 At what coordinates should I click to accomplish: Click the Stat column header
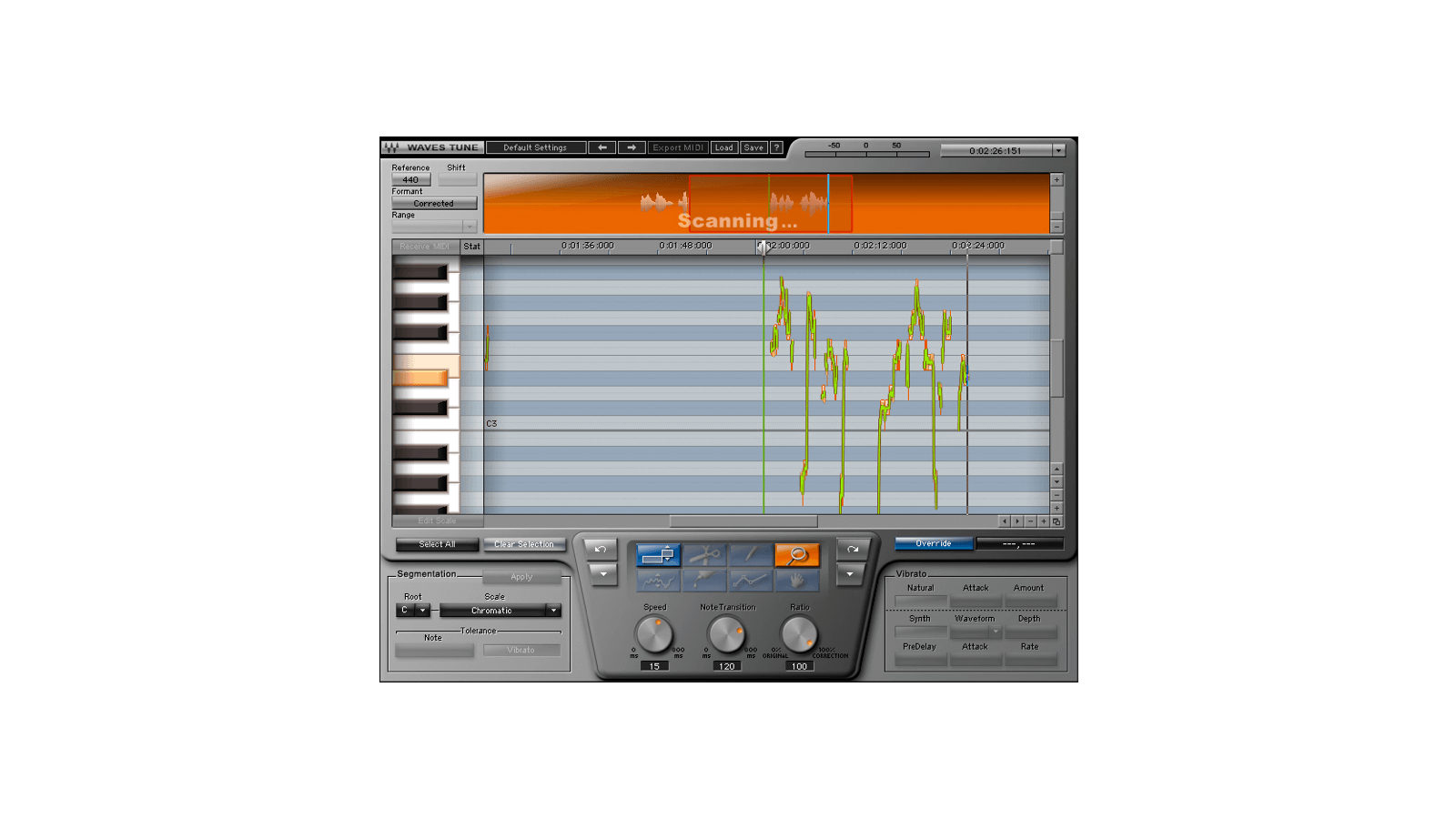click(471, 247)
